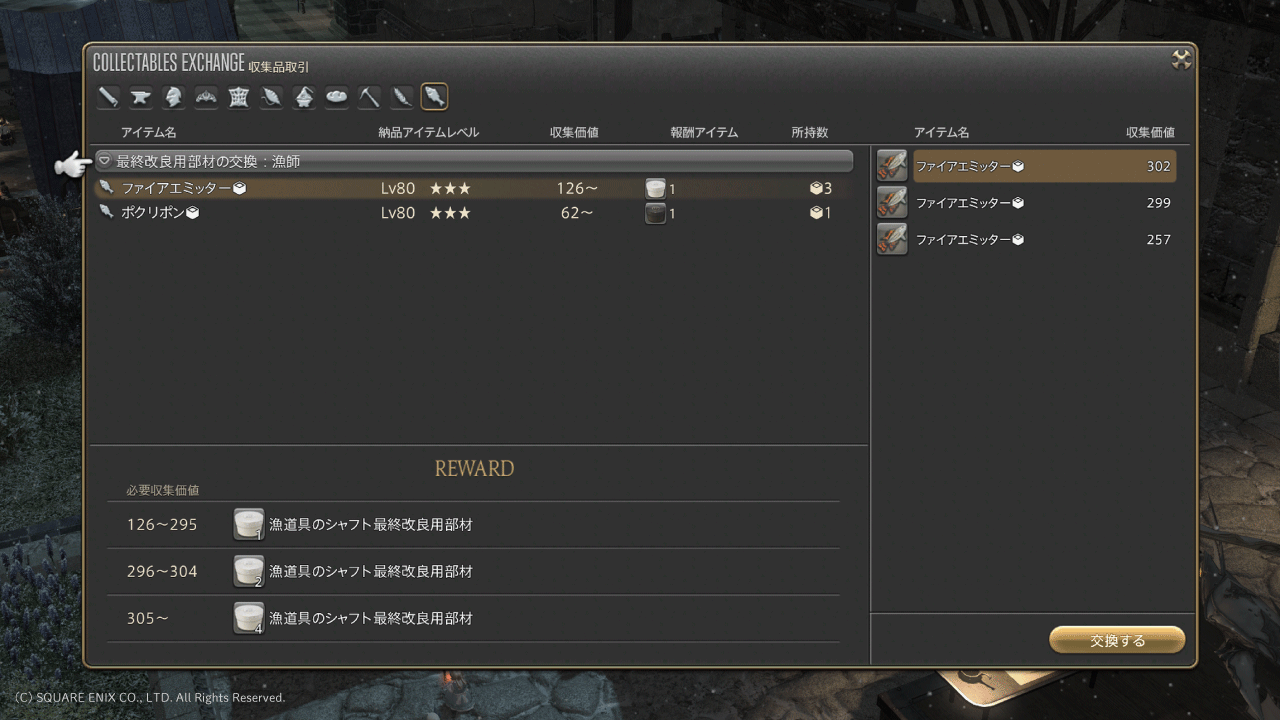Viewport: 1280px width, 720px height.
Task: Click the COLLECTABLES EXCHANGE window title
Action: (168, 62)
